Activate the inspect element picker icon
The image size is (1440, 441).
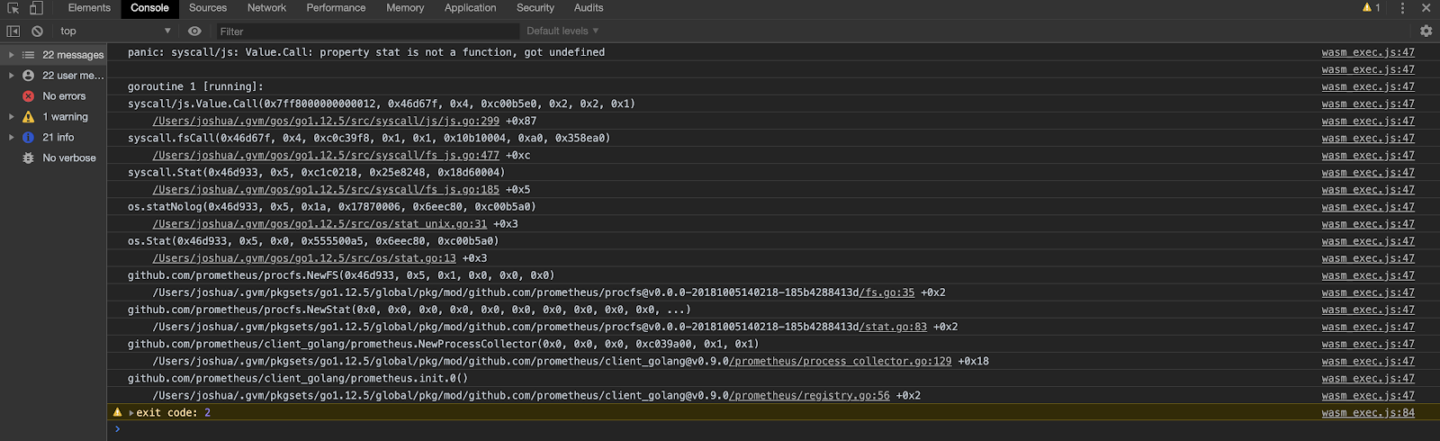(x=14, y=8)
